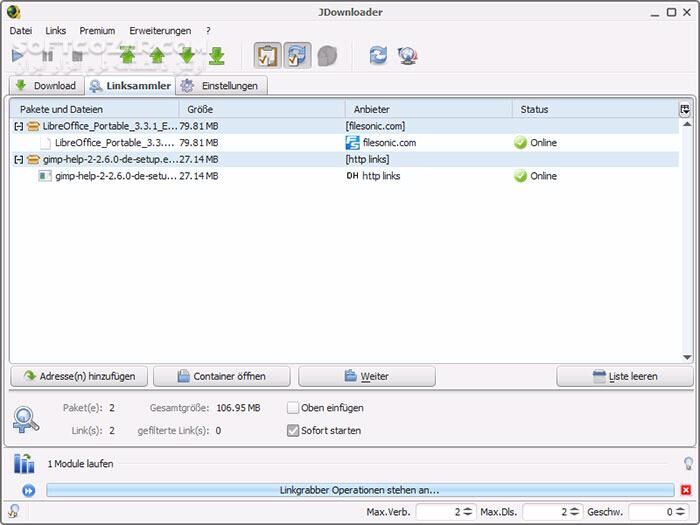Click the Max.Verb. number field

click(438, 512)
